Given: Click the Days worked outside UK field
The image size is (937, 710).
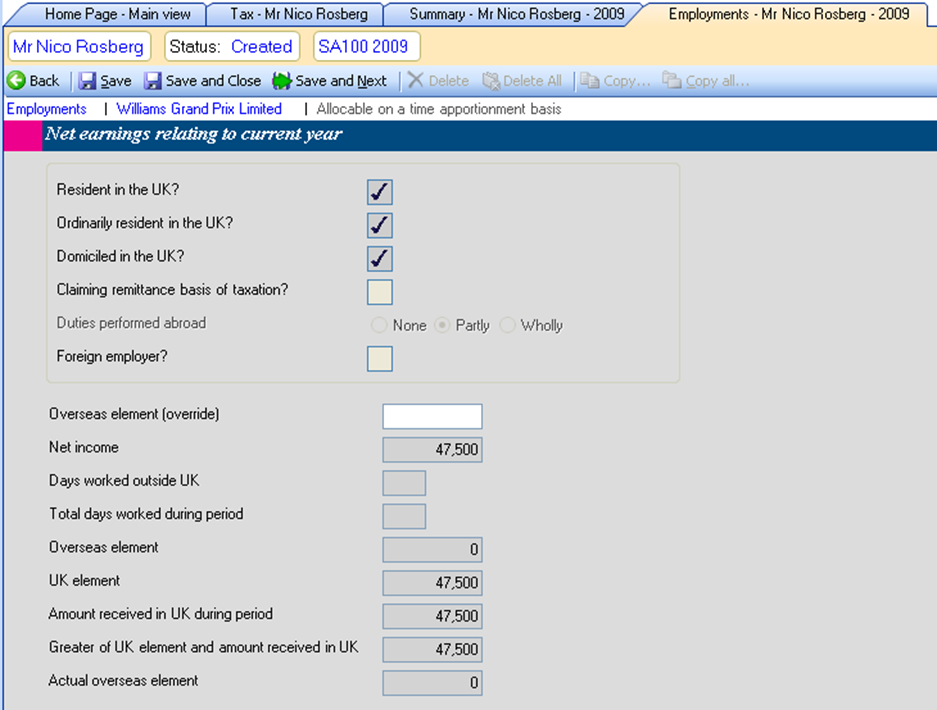Looking at the screenshot, I should click(x=404, y=483).
